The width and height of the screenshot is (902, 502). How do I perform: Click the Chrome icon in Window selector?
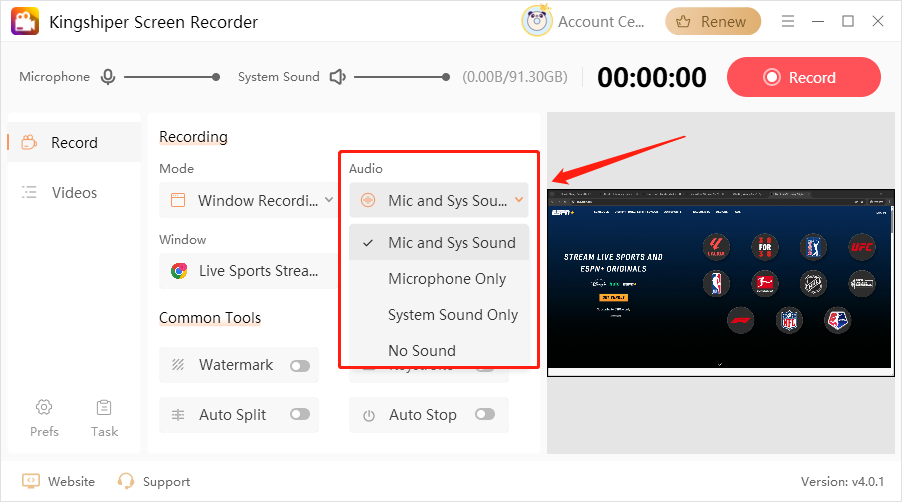pyautogui.click(x=179, y=271)
